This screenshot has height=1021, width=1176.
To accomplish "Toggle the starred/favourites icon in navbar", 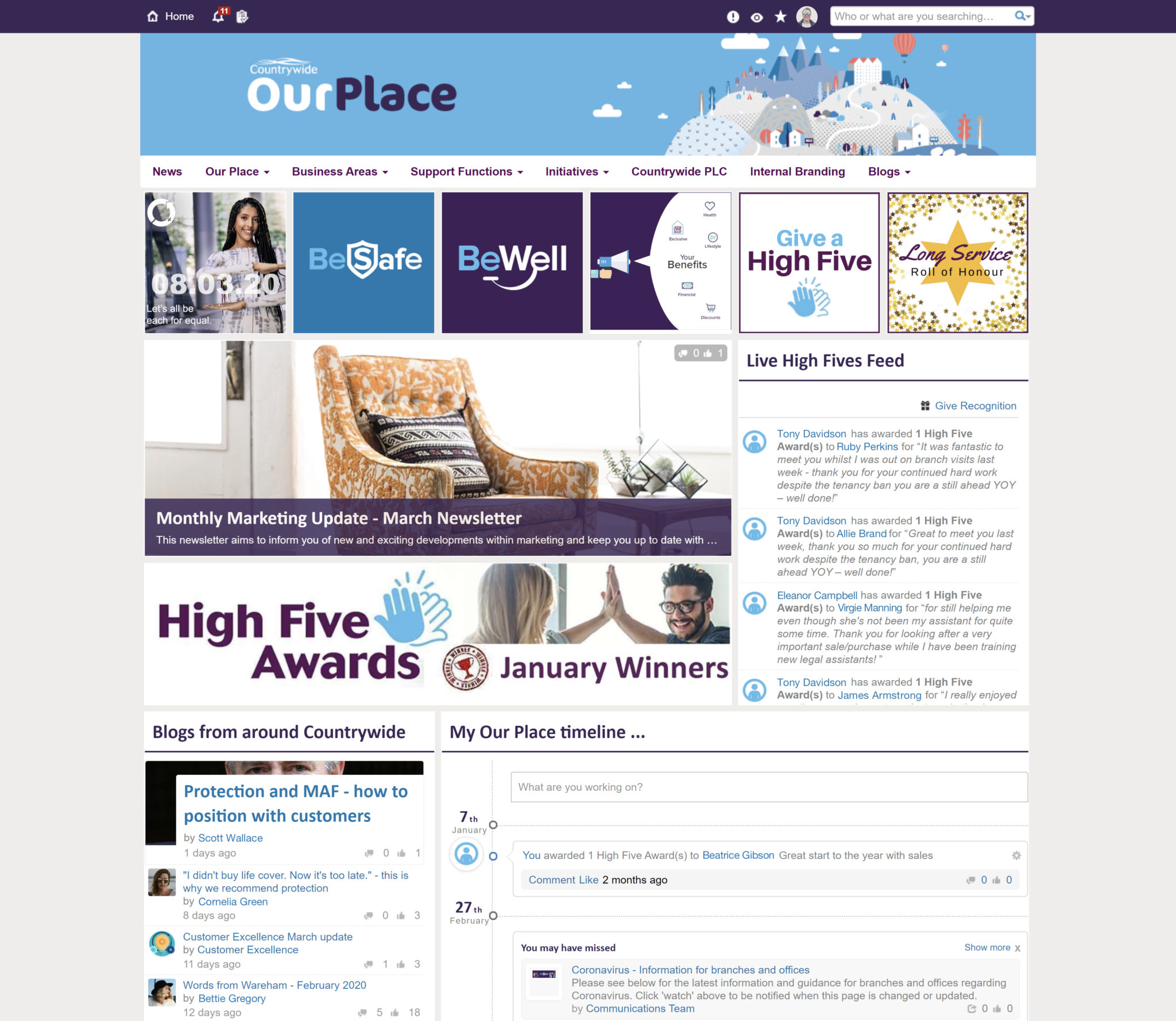I will pyautogui.click(x=781, y=16).
